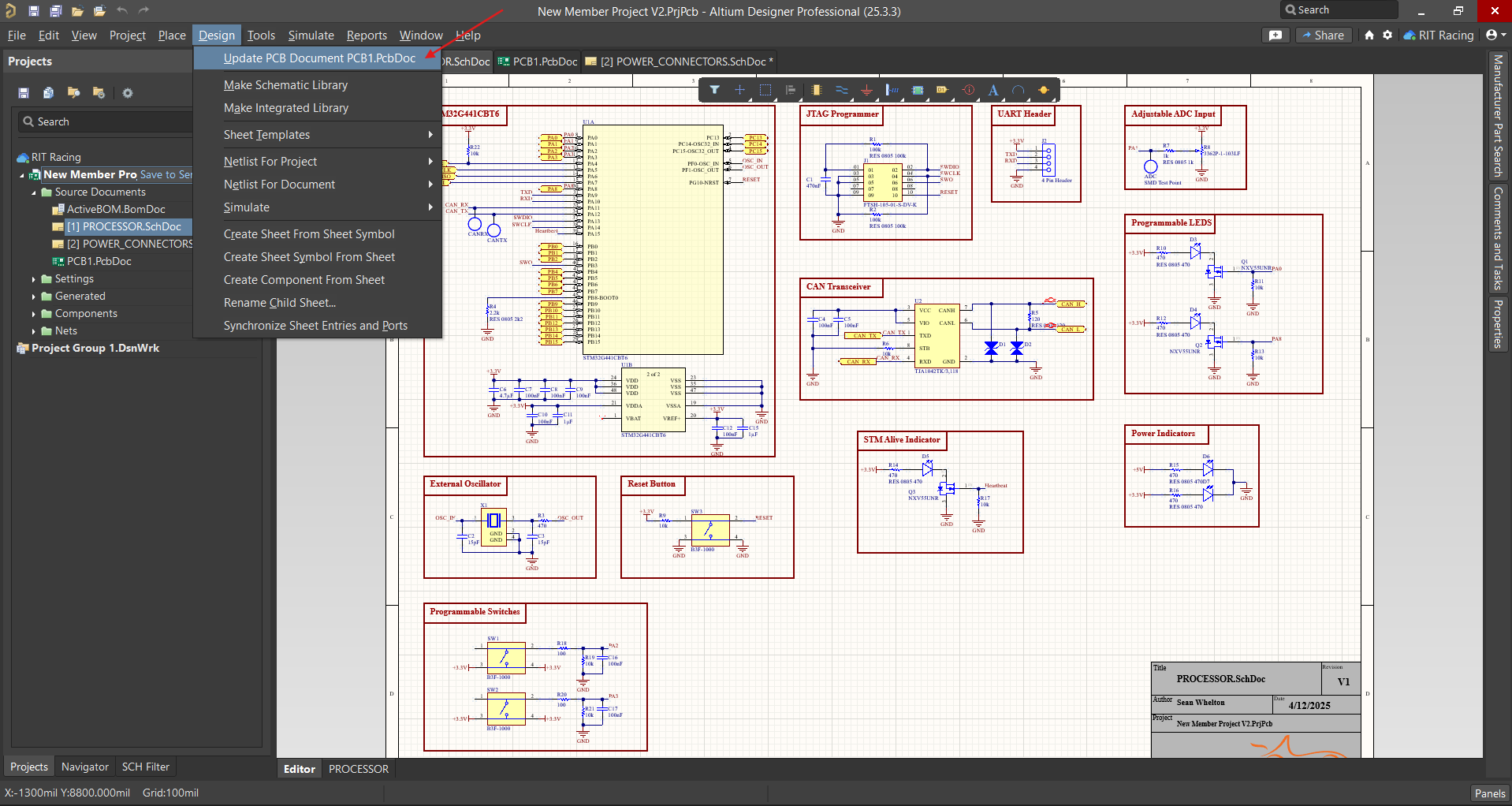
Task: Click the Save All icon in the title bar
Action: tap(55, 11)
